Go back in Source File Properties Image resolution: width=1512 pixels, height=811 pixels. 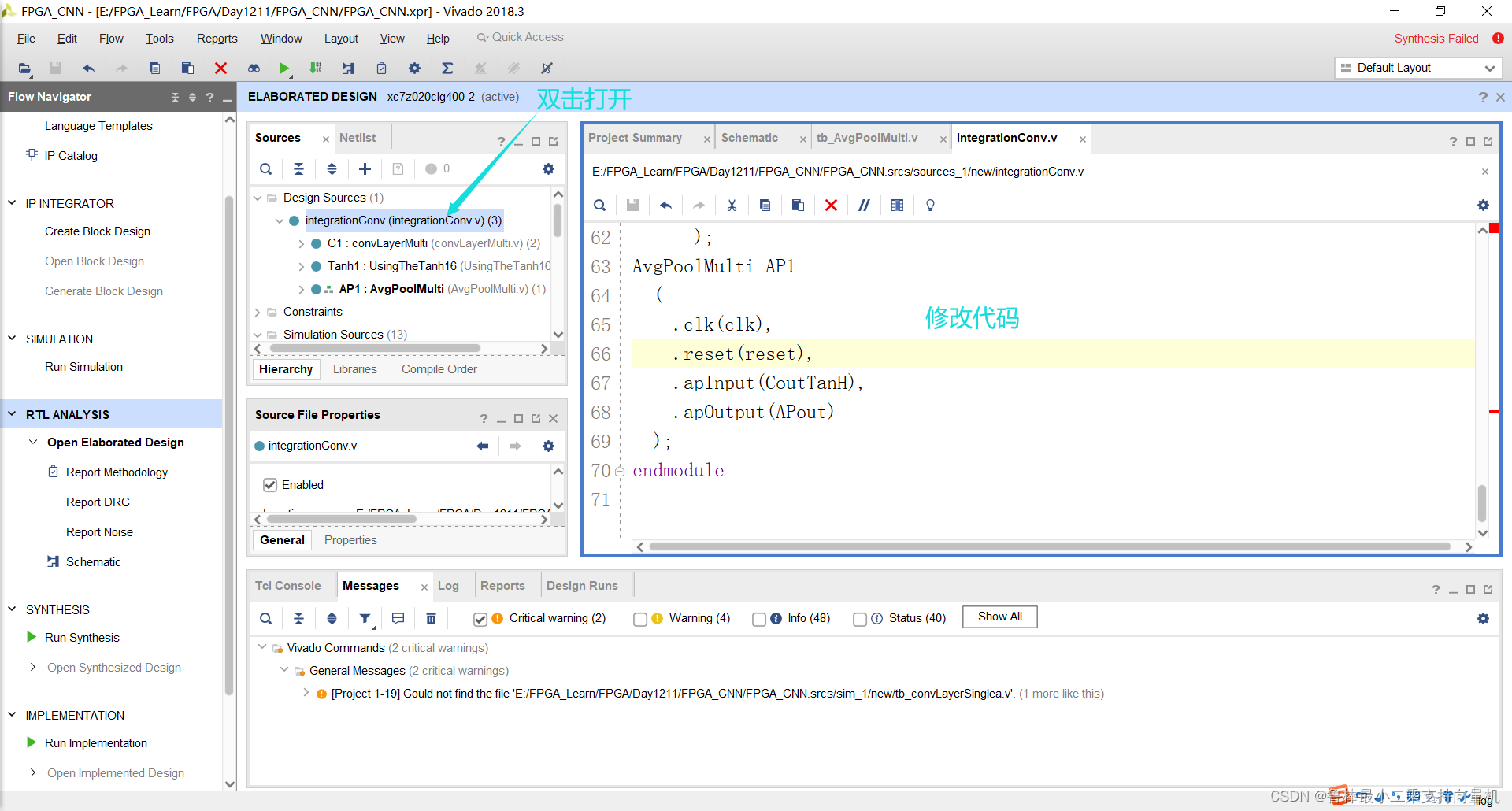pos(482,446)
